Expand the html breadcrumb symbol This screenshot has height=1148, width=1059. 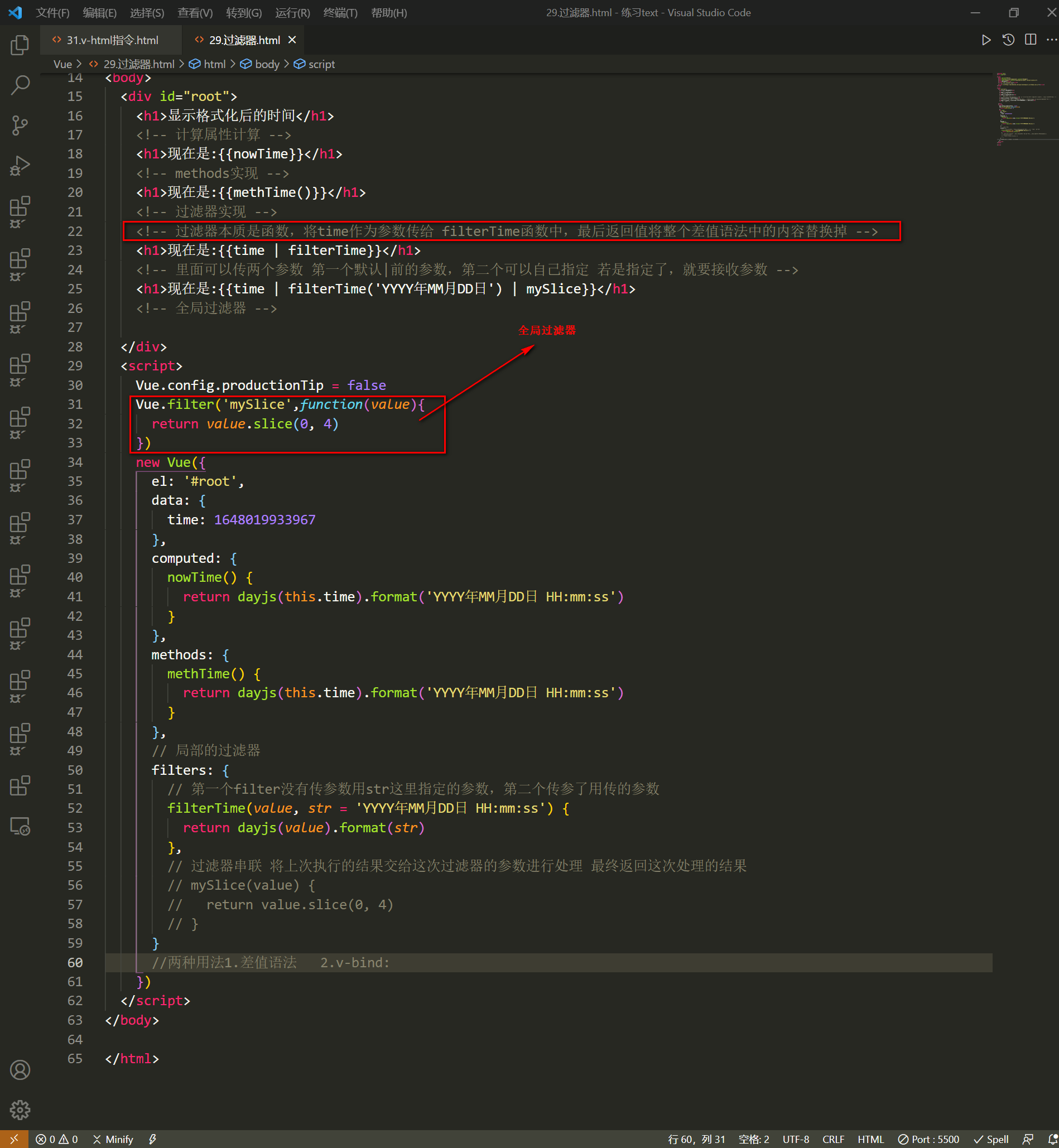tap(214, 64)
